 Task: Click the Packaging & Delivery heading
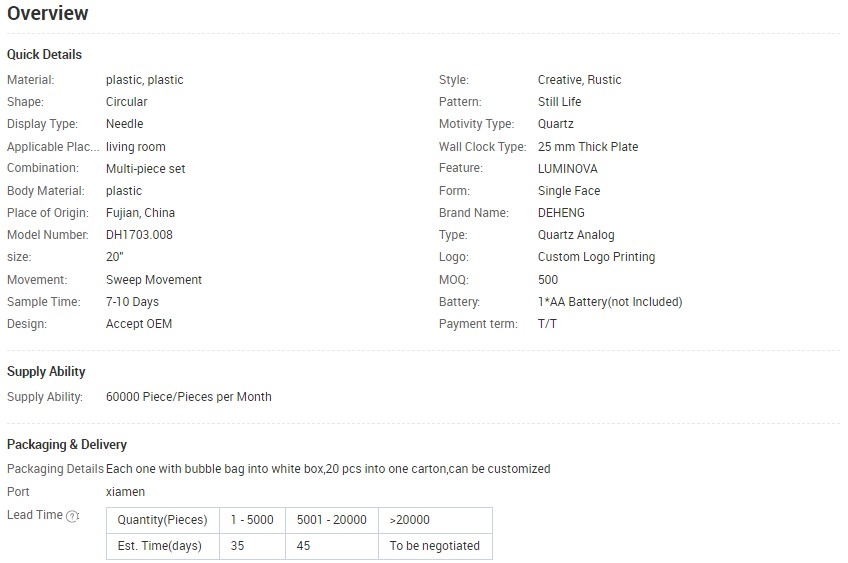point(67,445)
